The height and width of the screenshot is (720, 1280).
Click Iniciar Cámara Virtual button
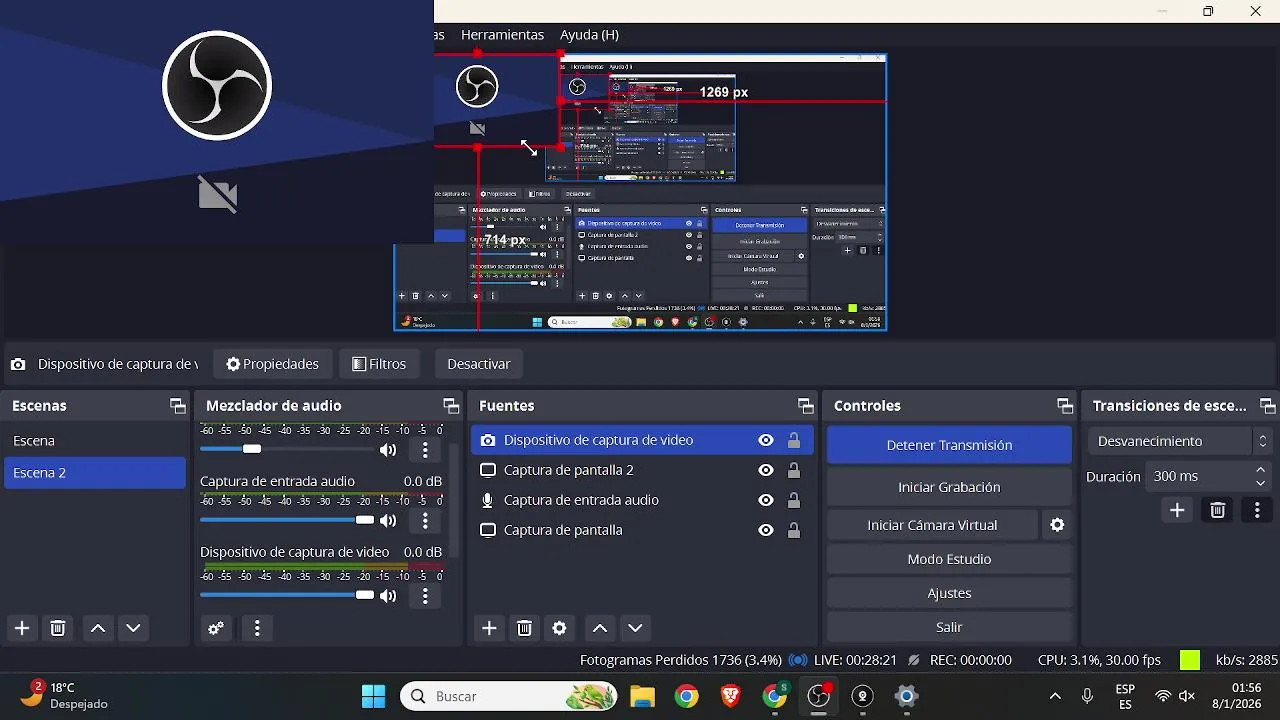click(x=932, y=525)
